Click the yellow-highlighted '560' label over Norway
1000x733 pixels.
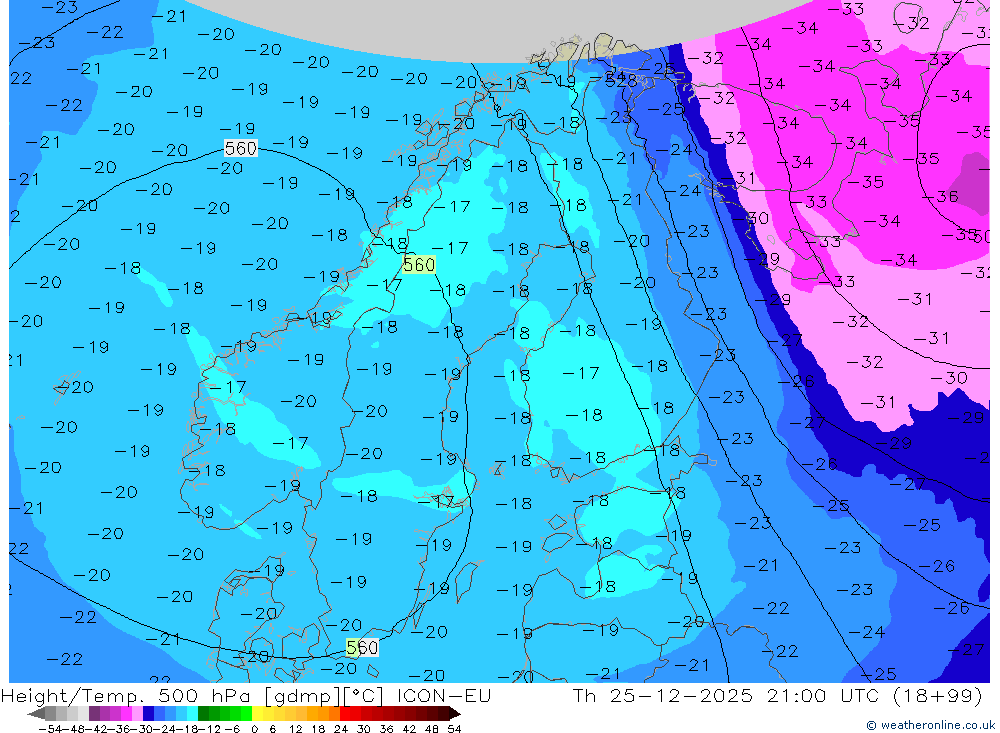pyautogui.click(x=419, y=265)
